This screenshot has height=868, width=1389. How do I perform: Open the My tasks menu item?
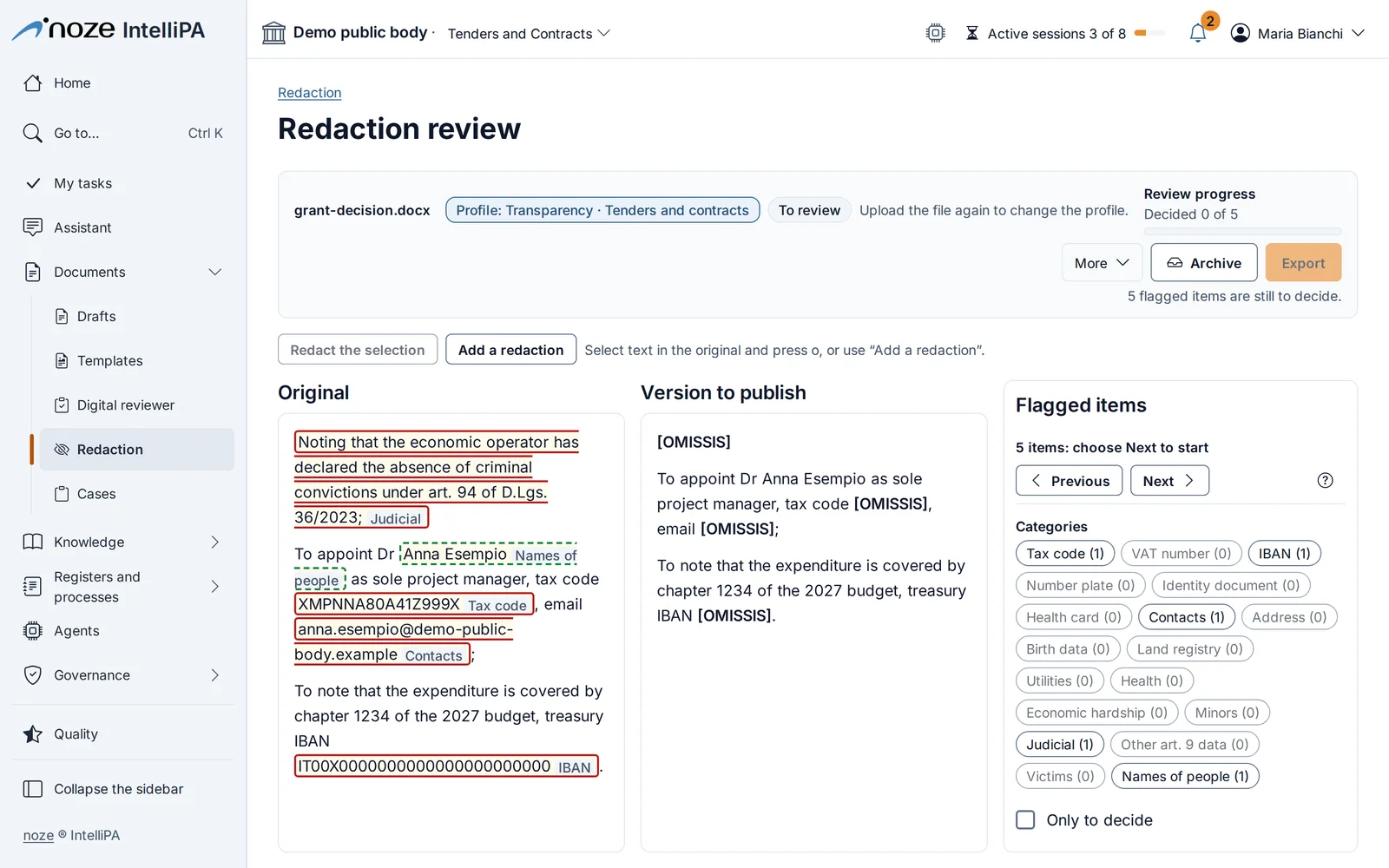coord(123,183)
